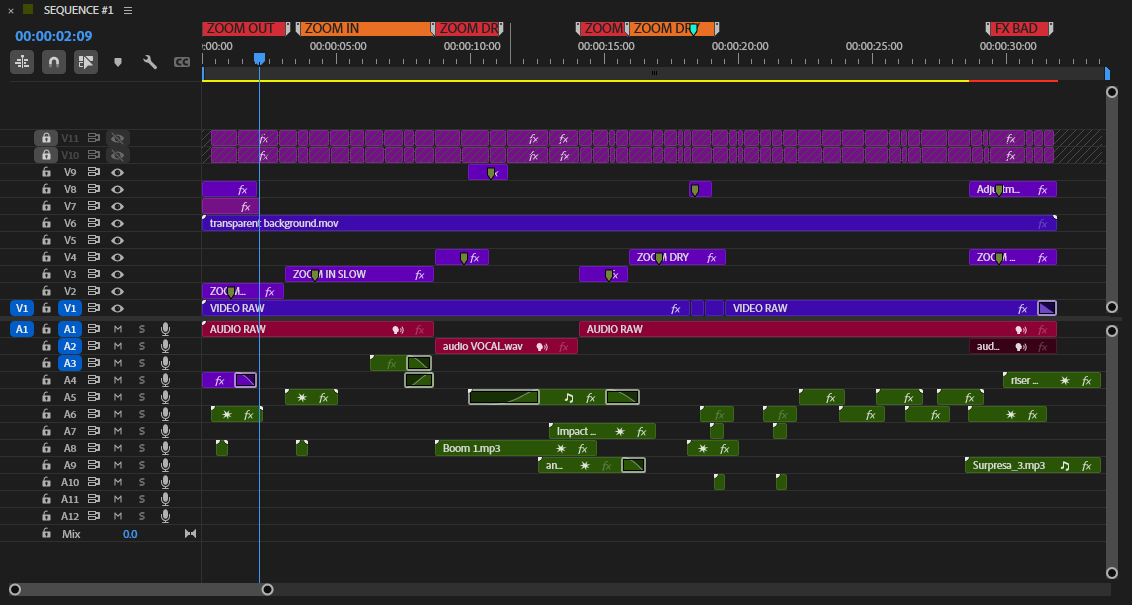Viewport: 1132px width, 605px height.
Task: Mute audio track A2
Action: pos(118,346)
